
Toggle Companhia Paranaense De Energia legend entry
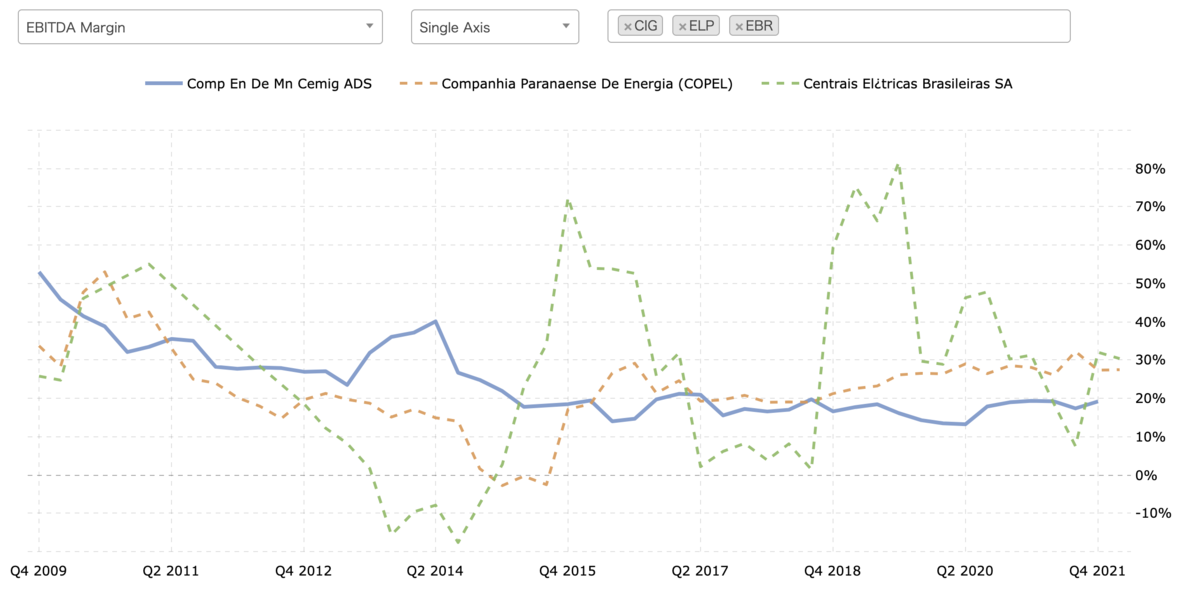566,84
